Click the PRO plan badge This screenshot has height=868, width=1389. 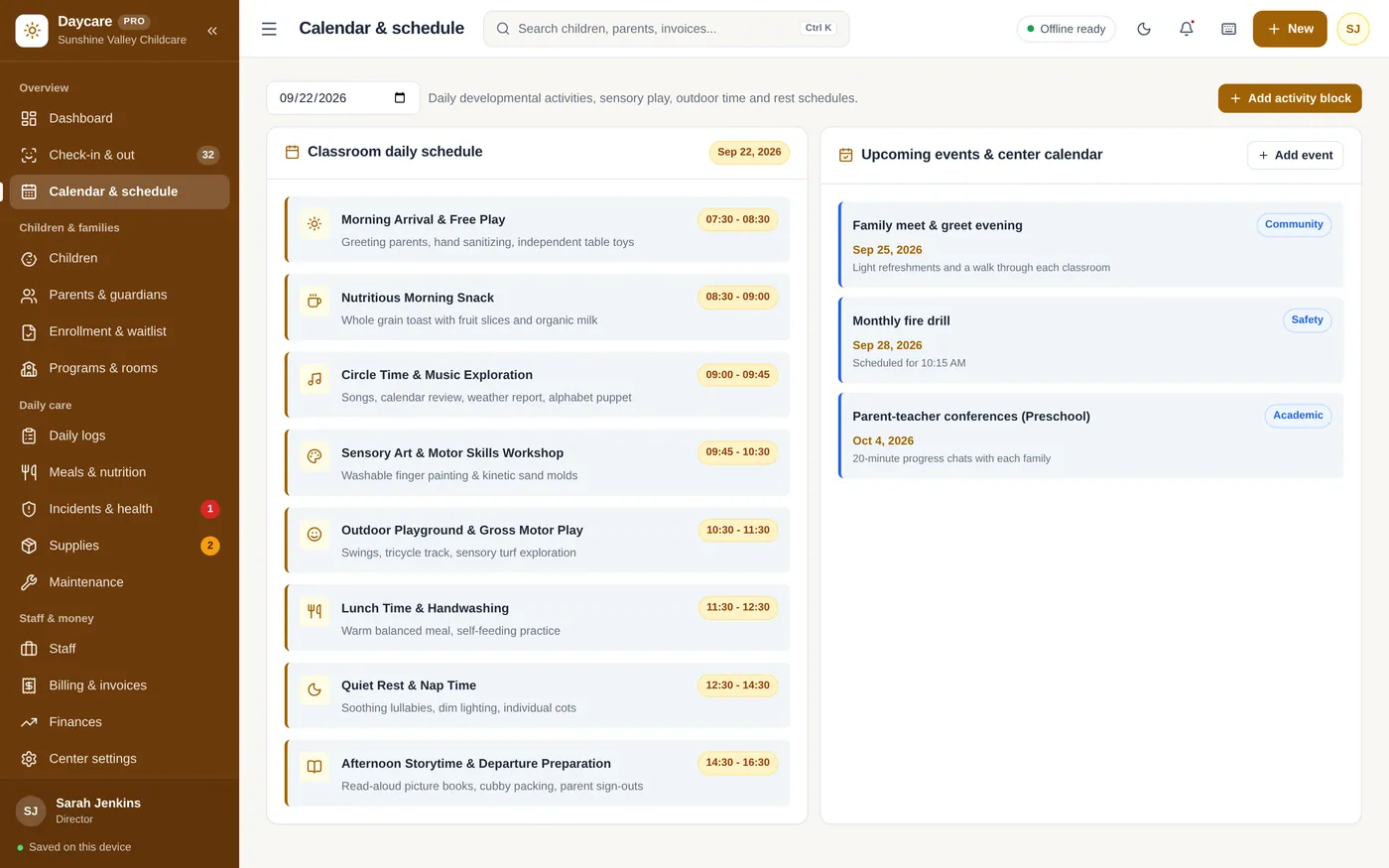coord(134,21)
